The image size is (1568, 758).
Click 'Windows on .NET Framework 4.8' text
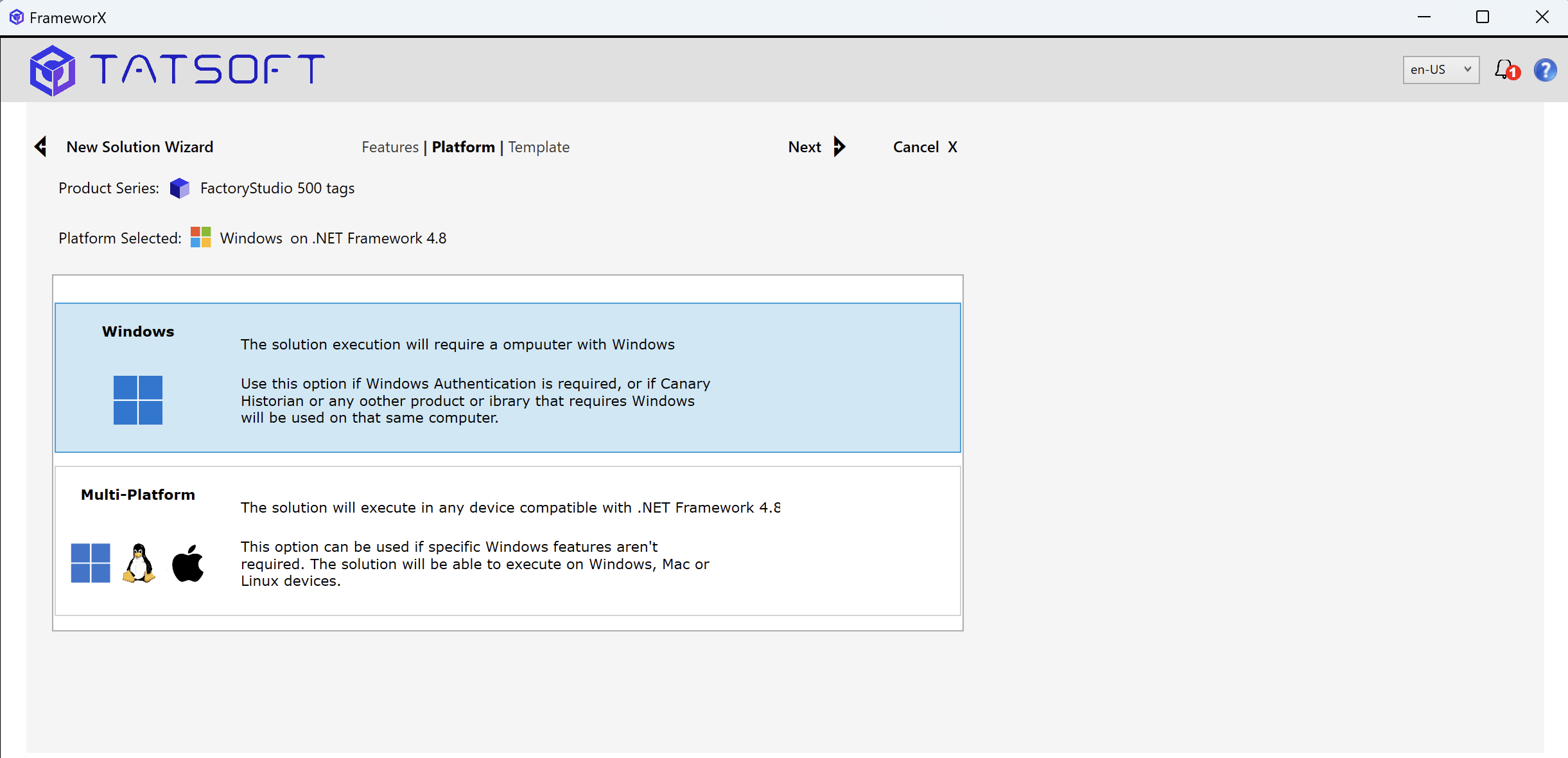333,238
